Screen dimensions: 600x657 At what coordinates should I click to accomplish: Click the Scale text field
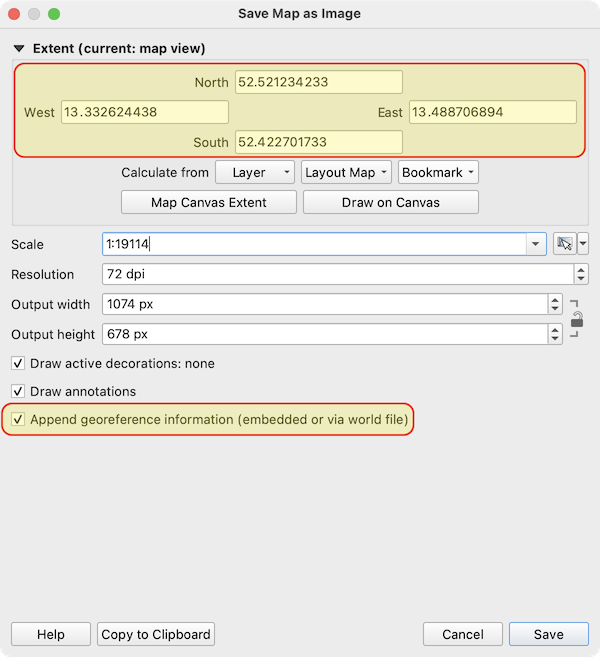point(314,244)
